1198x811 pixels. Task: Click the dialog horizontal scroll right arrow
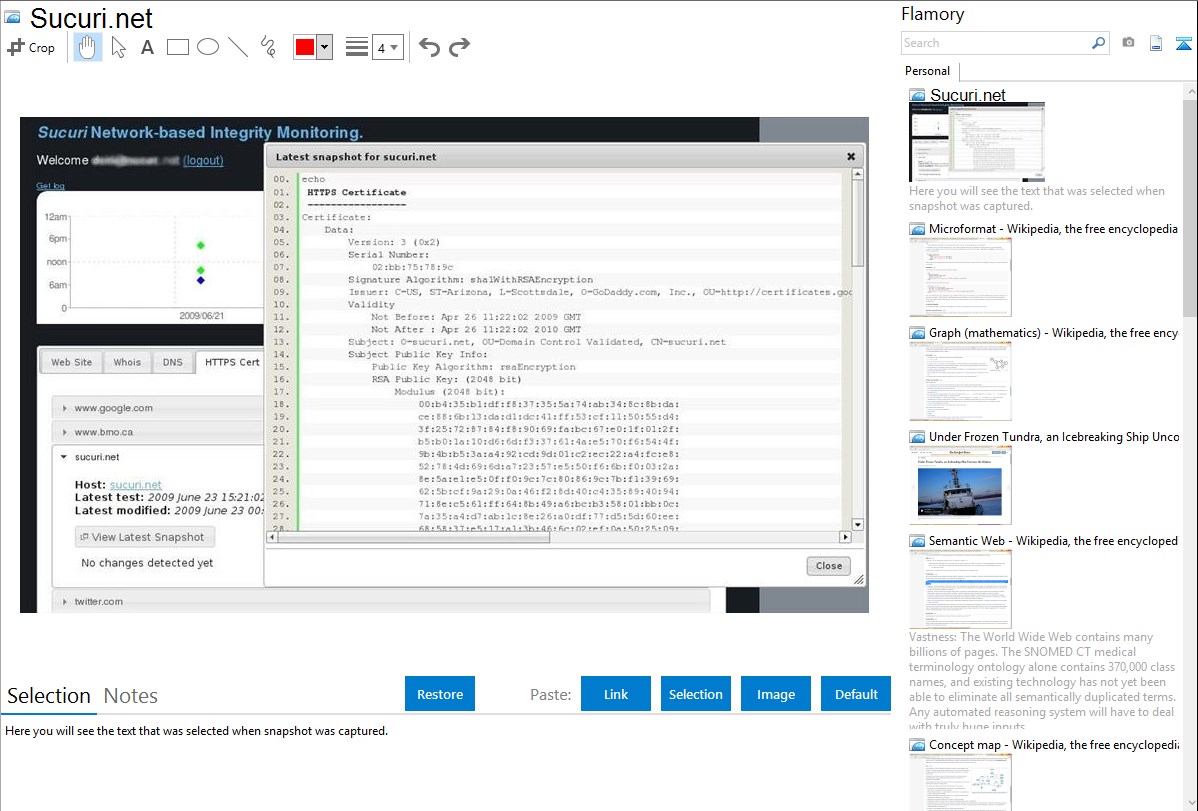pos(845,537)
